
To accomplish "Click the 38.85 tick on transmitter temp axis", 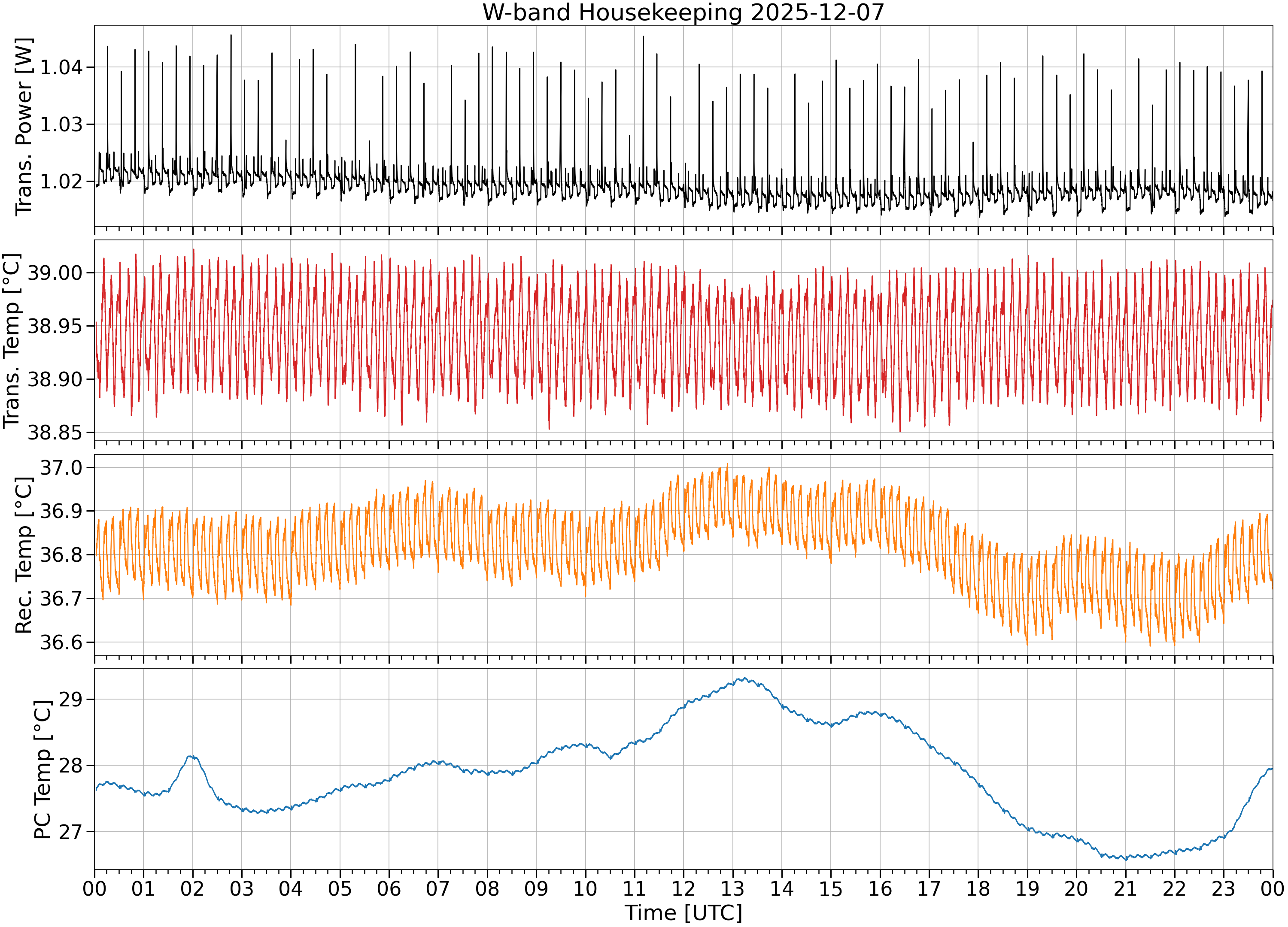I will click(55, 433).
